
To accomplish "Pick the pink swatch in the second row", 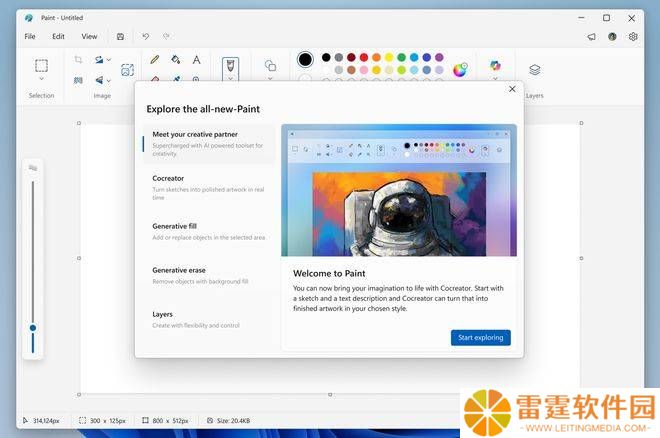I will 364,69.
